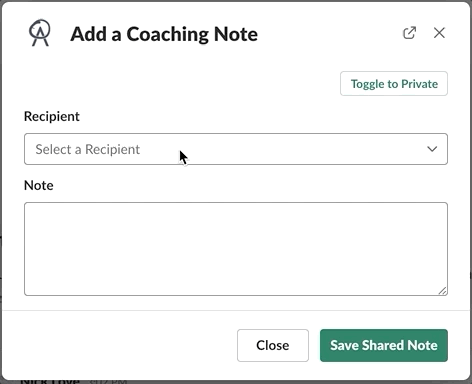Click the top of the Note box
472x384 pixels.
(236, 208)
